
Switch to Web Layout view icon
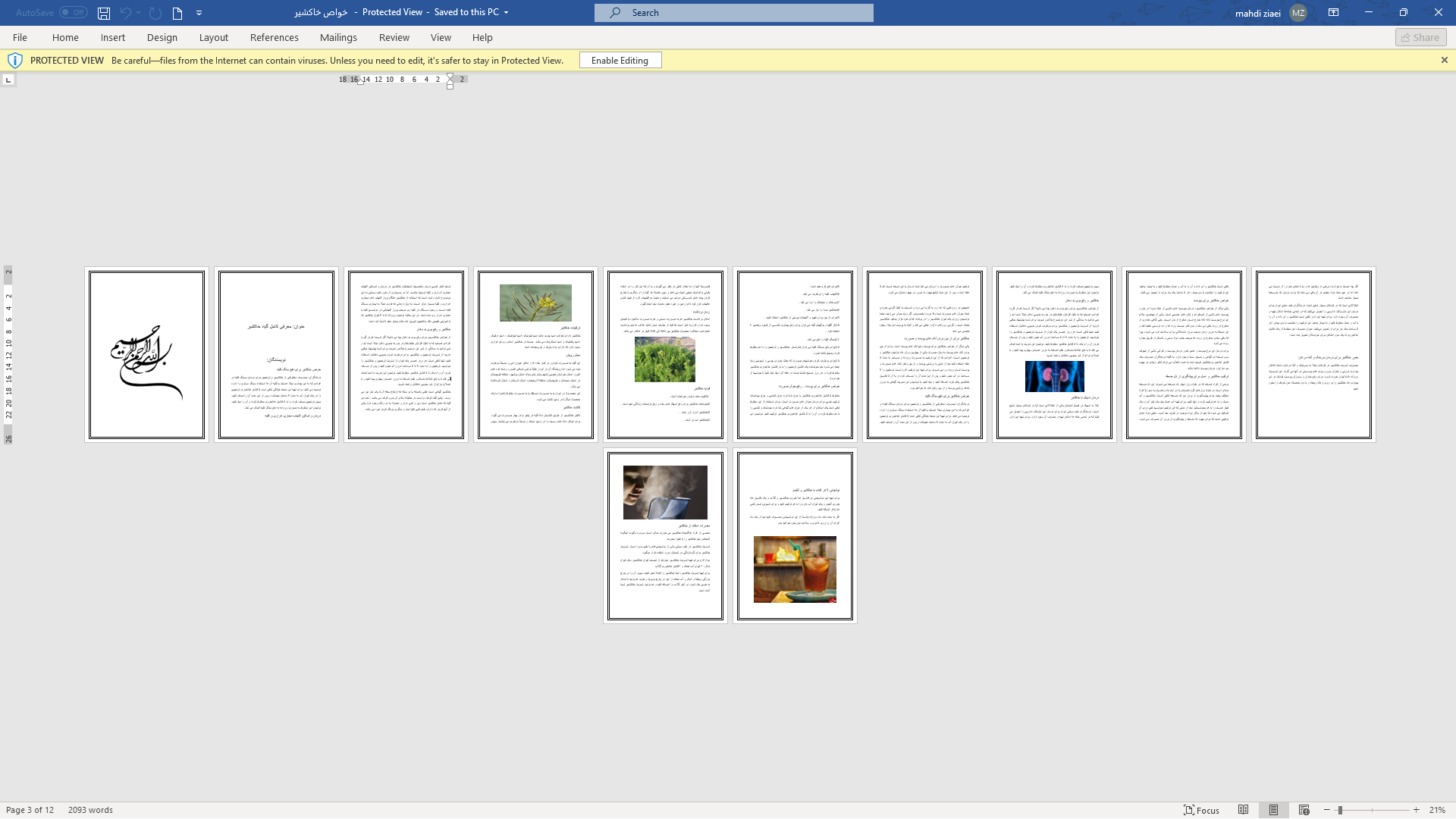click(1304, 810)
